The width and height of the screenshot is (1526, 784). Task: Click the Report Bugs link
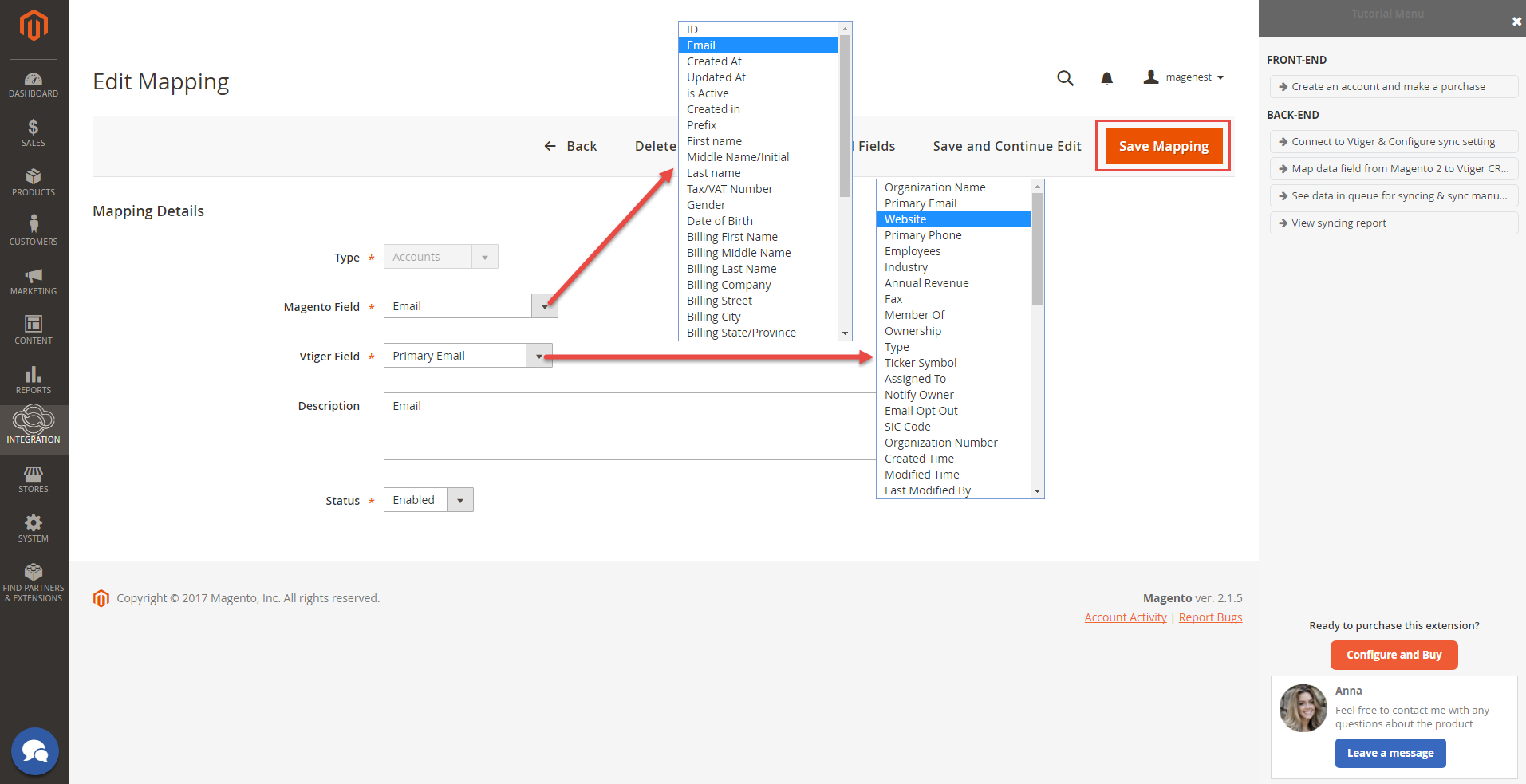coord(1210,617)
